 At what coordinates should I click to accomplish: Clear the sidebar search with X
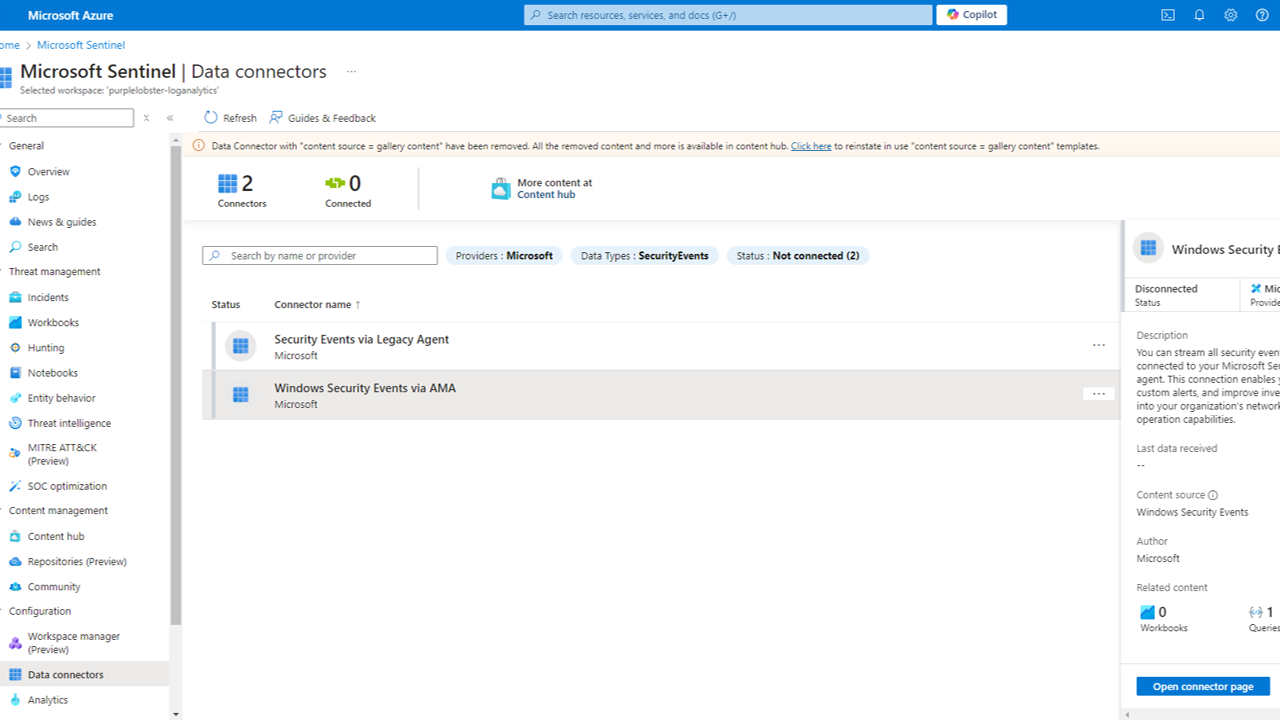(x=146, y=118)
